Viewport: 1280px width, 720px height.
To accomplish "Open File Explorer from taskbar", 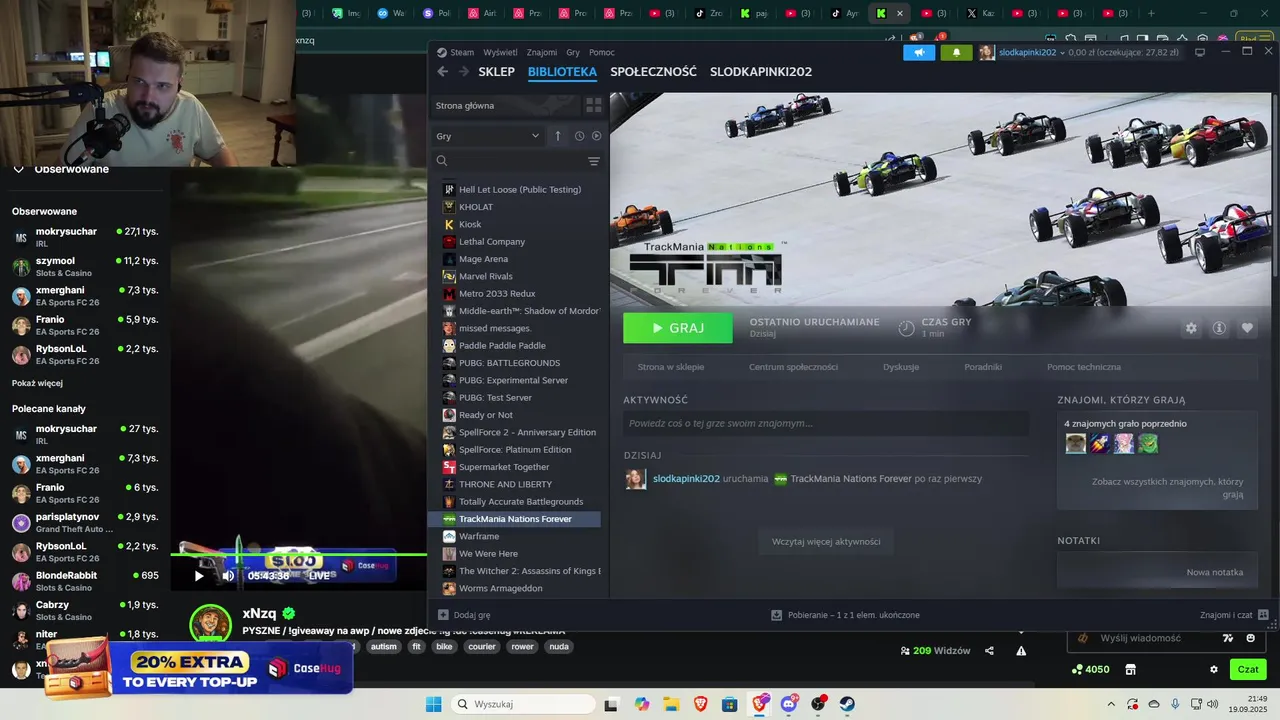I will tap(671, 704).
